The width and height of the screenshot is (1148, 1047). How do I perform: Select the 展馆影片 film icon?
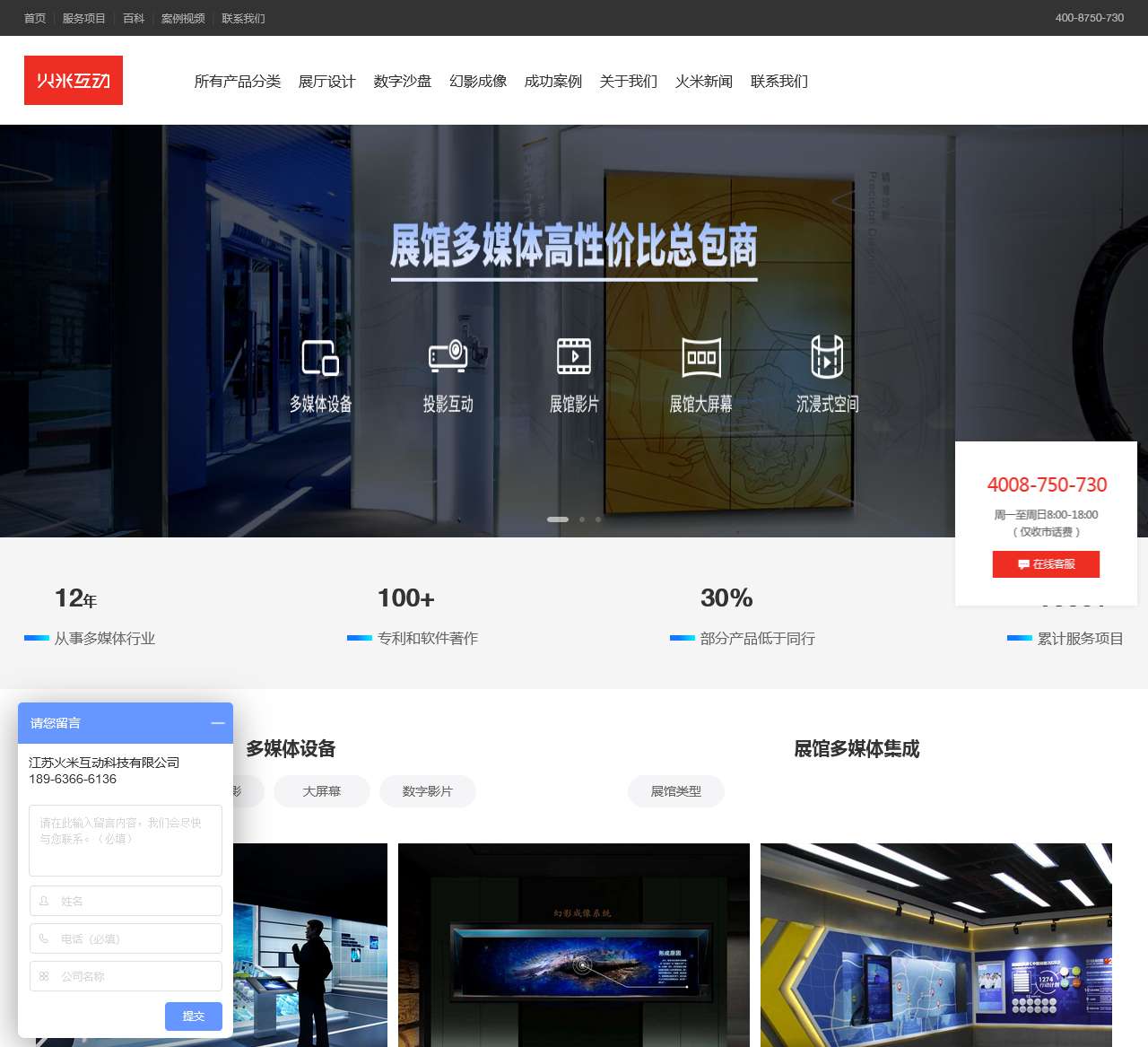pos(574,356)
